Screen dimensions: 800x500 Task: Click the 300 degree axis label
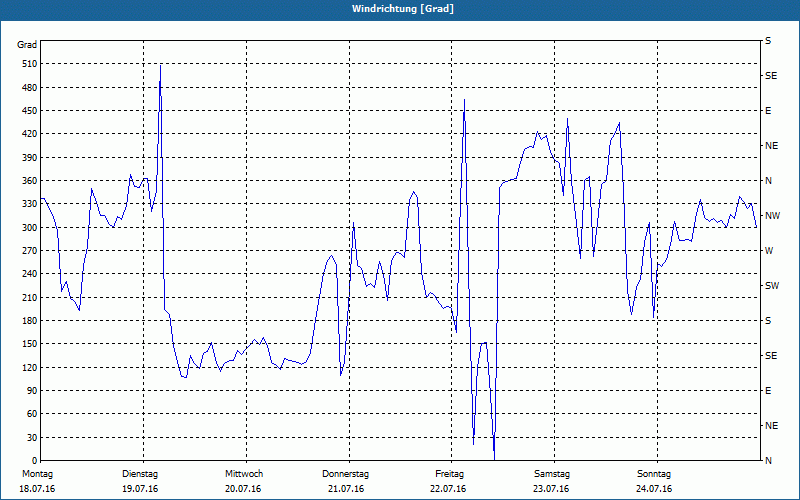(x=30, y=228)
